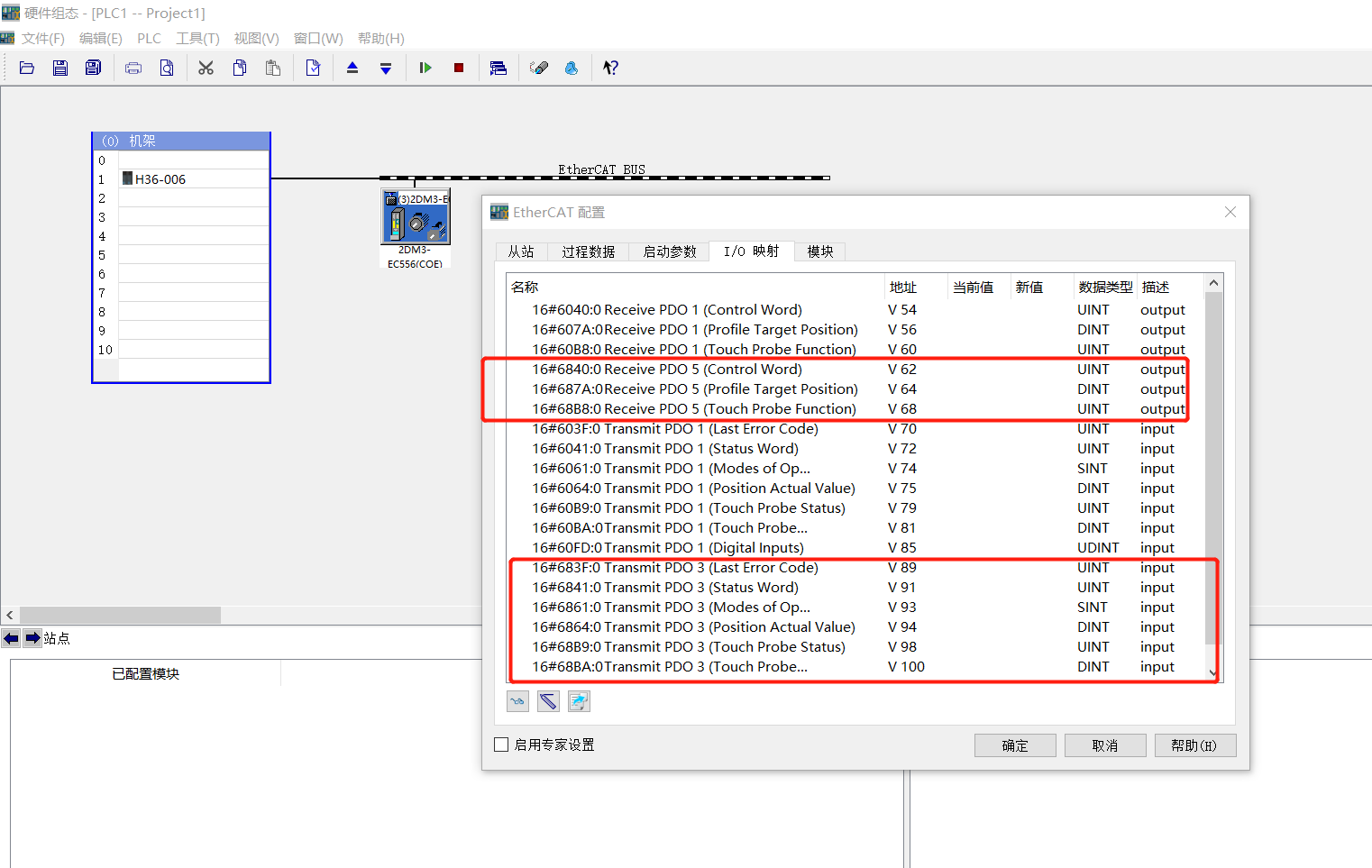Switch to the 模块 tab

819,251
